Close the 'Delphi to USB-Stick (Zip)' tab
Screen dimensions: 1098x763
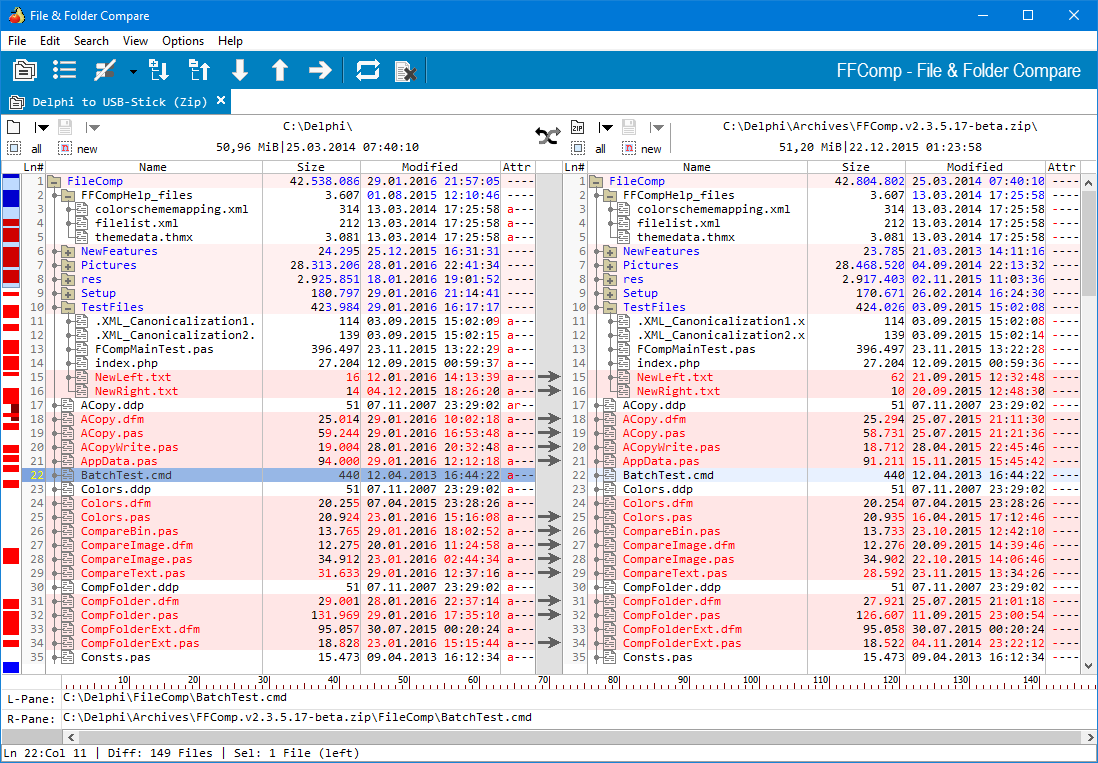tap(221, 101)
